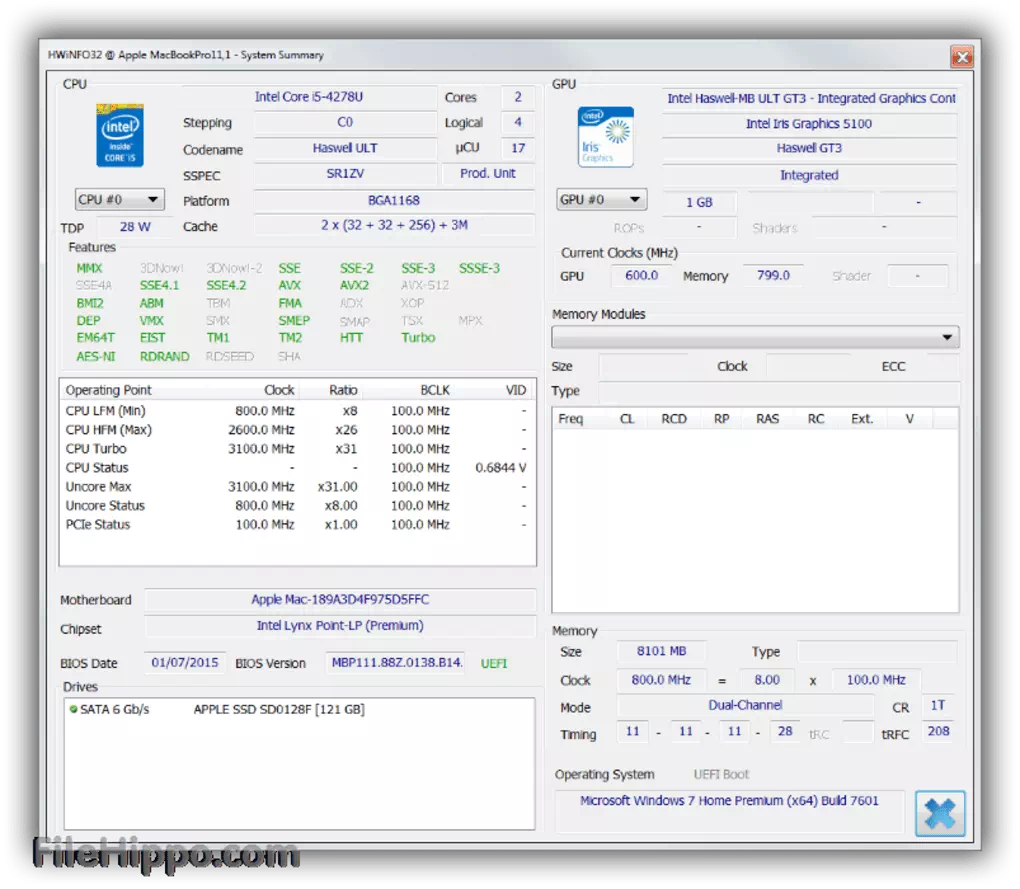The width and height of the screenshot is (1020, 889).
Task: Select the Uncore Max row
Action: pyautogui.click(x=297, y=486)
